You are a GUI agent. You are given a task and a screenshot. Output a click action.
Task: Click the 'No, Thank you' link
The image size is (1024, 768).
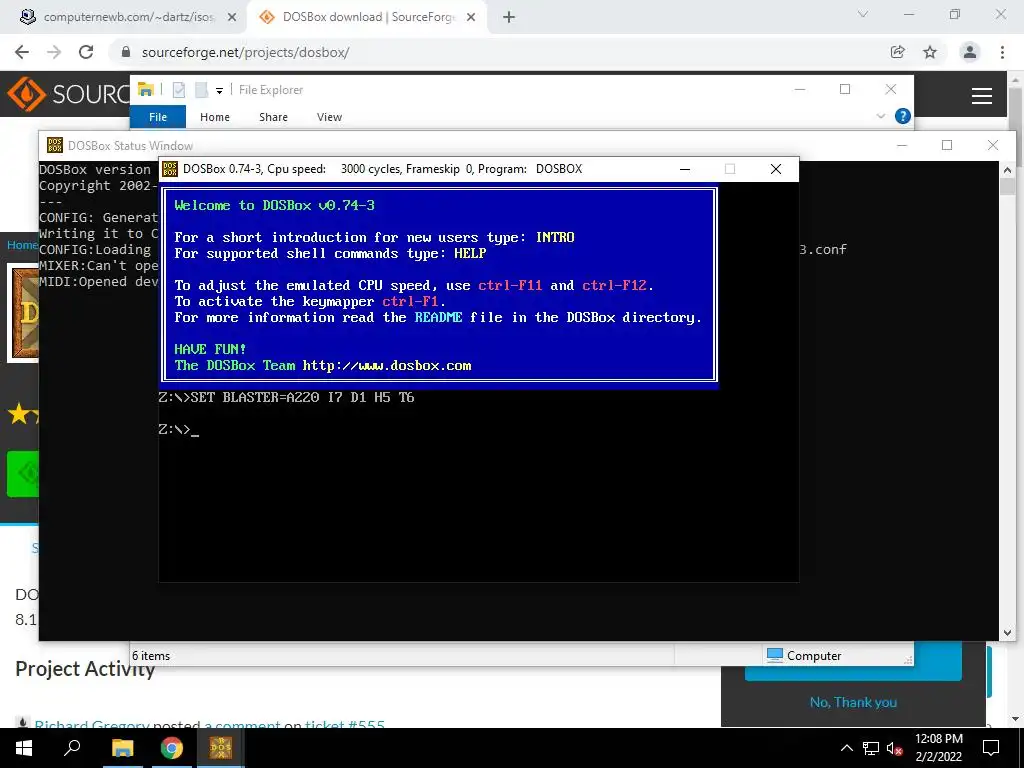853,702
